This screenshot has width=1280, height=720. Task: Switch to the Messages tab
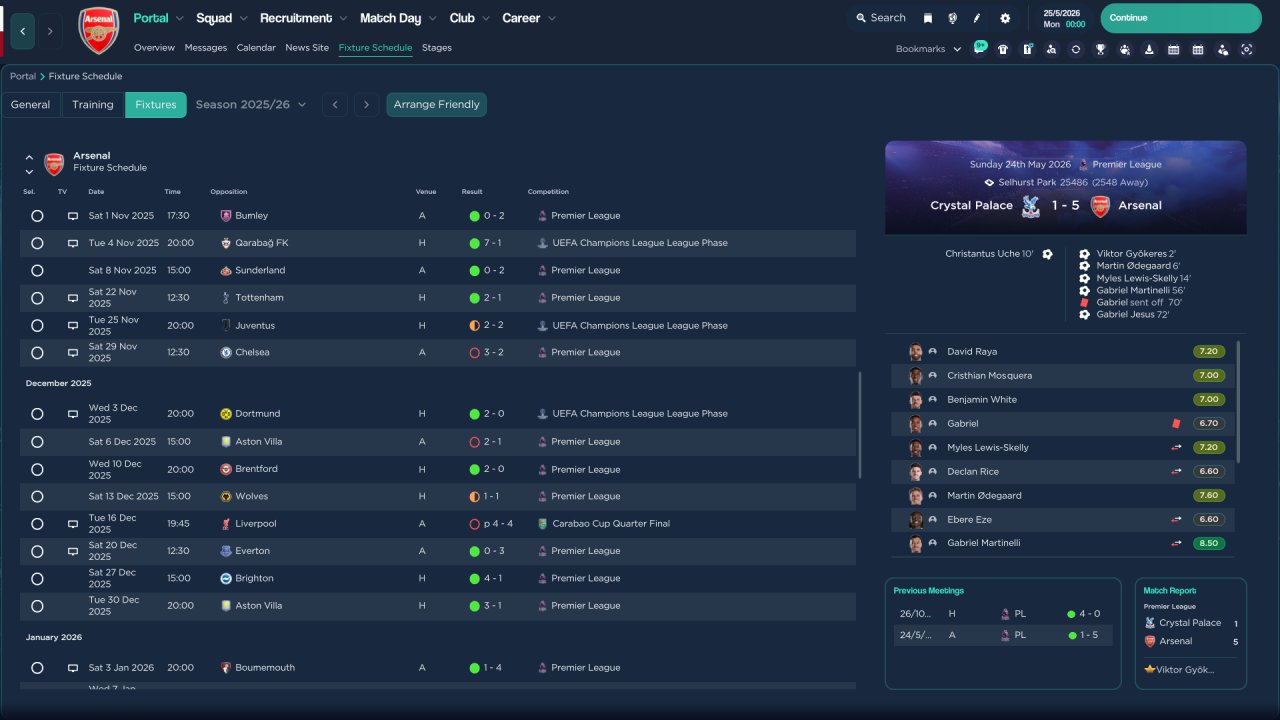tap(206, 48)
